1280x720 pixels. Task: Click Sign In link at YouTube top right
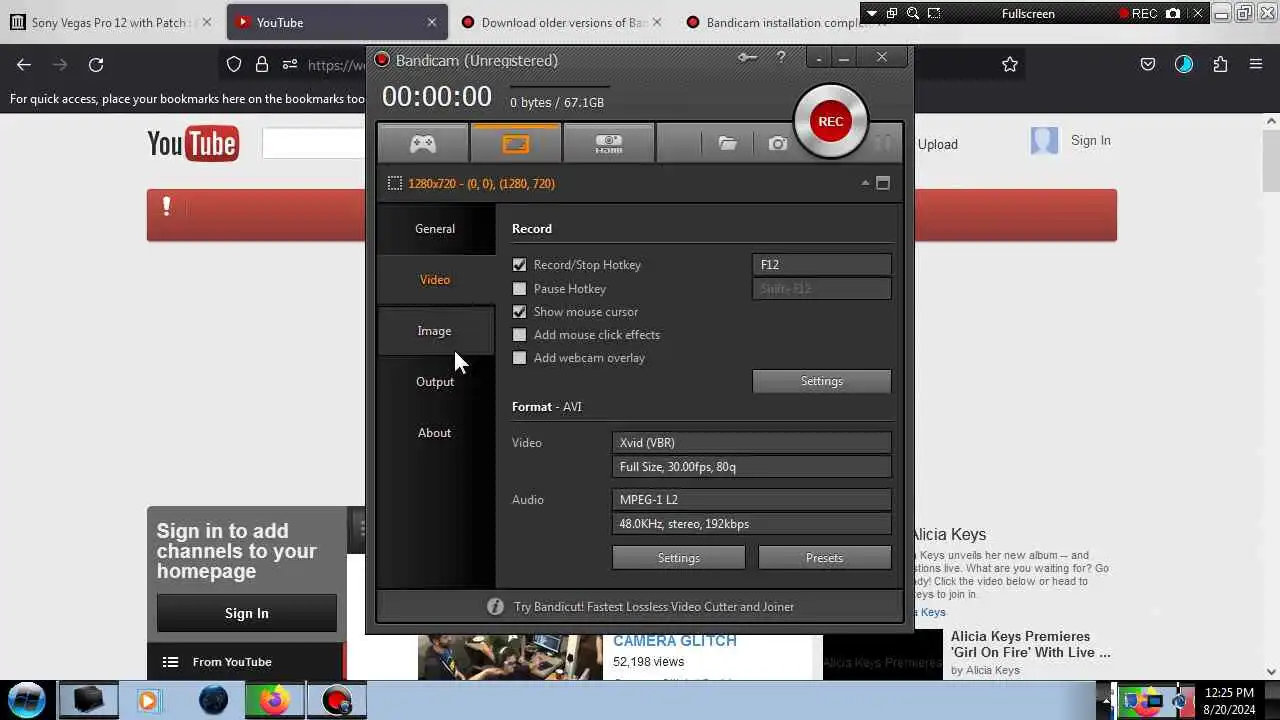pos(1090,140)
